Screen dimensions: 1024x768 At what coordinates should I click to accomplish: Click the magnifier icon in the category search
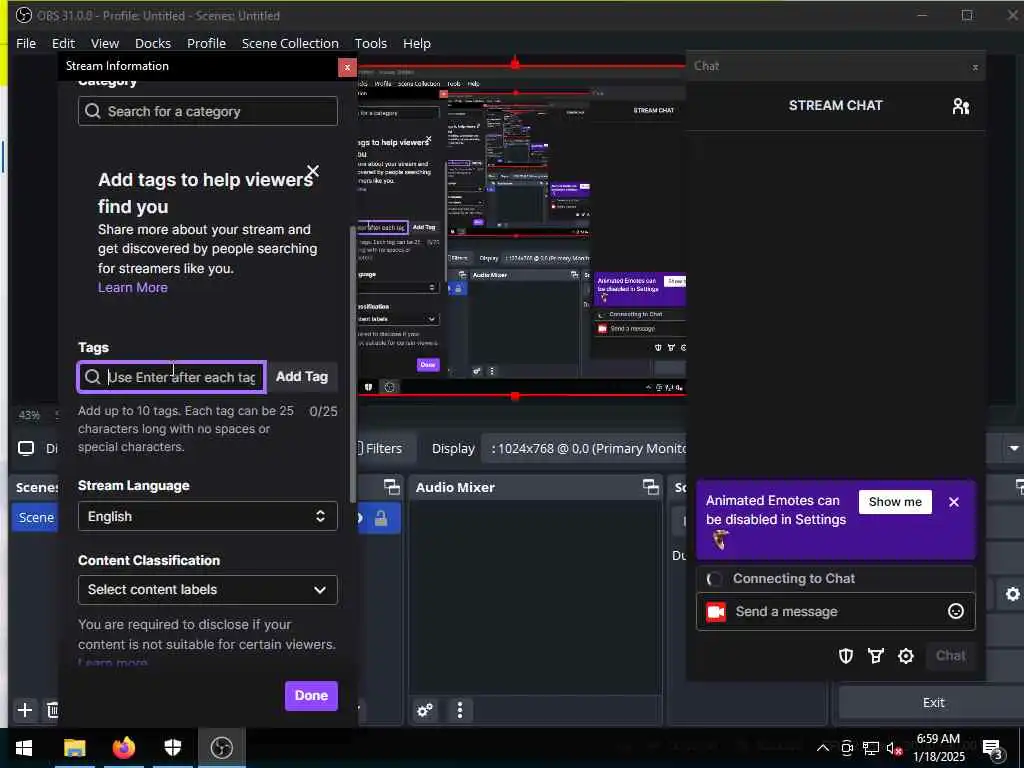[x=93, y=111]
